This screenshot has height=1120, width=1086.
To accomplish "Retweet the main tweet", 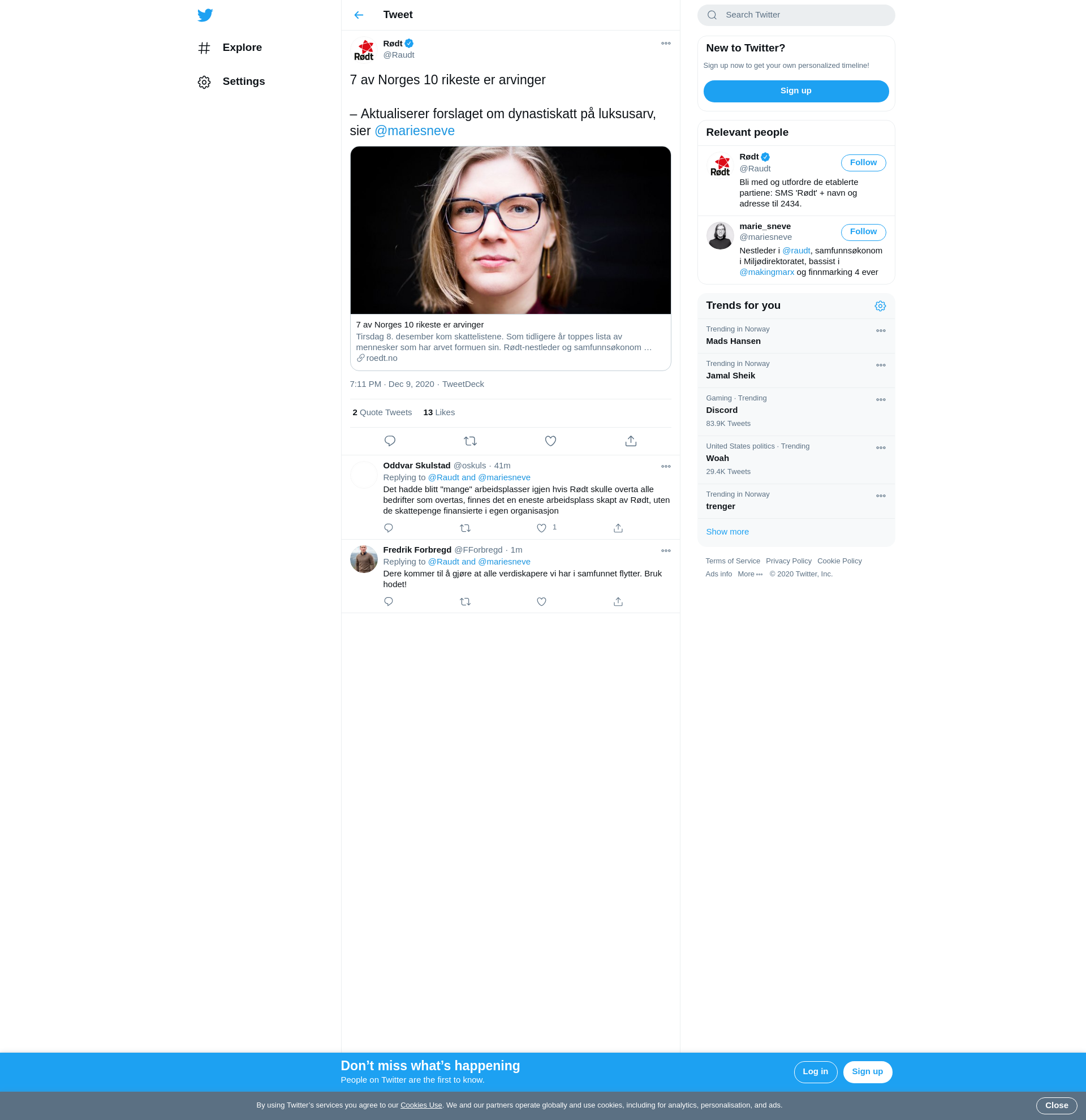I will click(x=470, y=441).
